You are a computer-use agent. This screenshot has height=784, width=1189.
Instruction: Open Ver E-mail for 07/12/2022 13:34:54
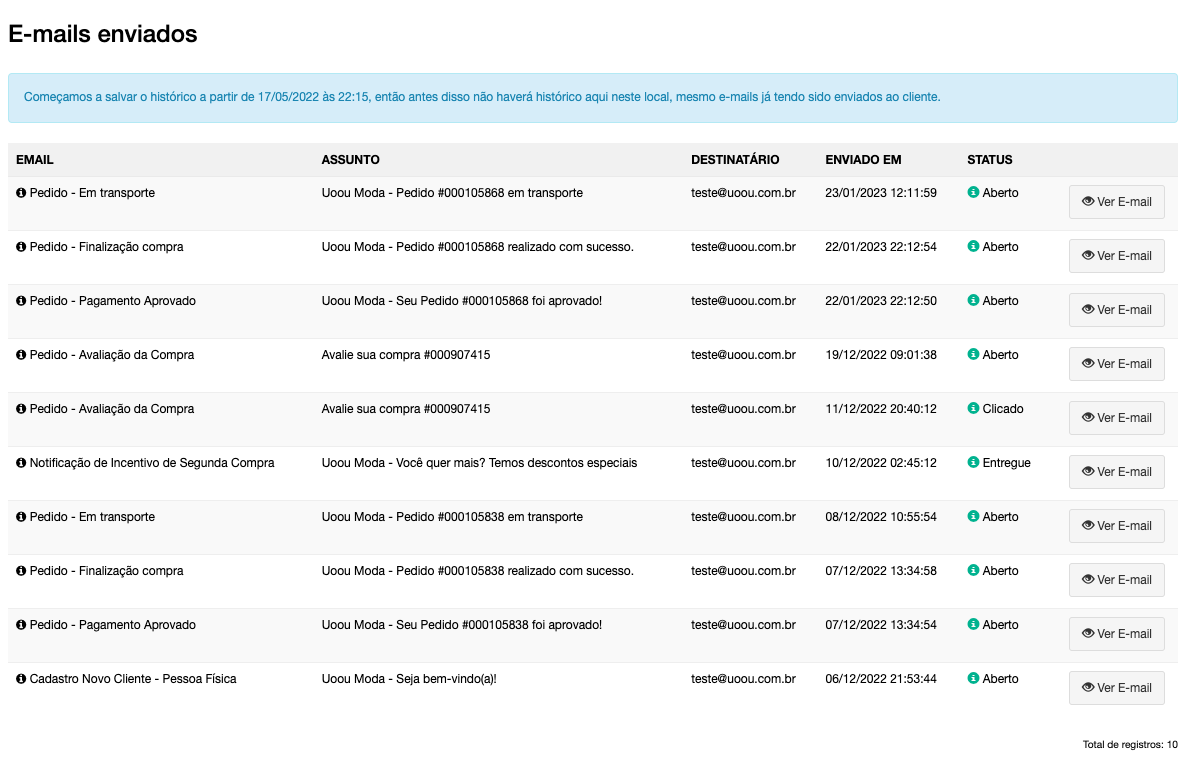coord(1116,634)
